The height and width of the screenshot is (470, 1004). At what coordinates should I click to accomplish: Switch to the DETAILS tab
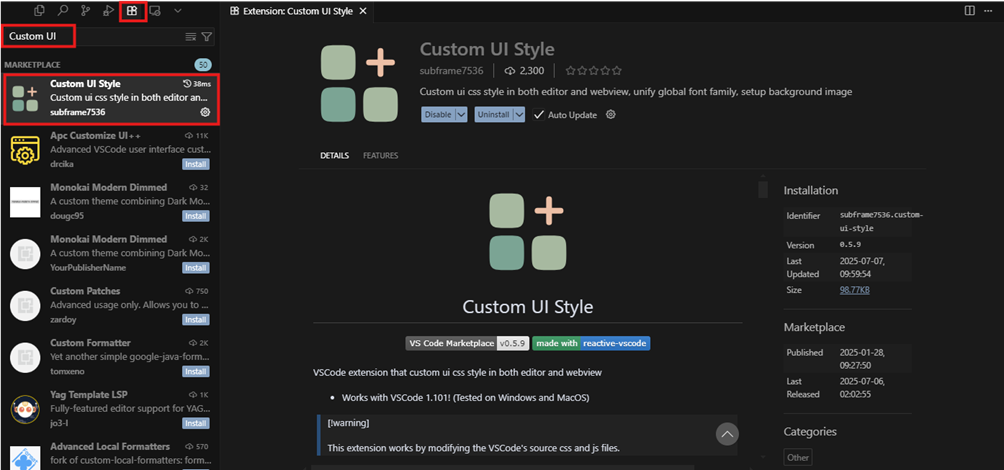click(335, 156)
